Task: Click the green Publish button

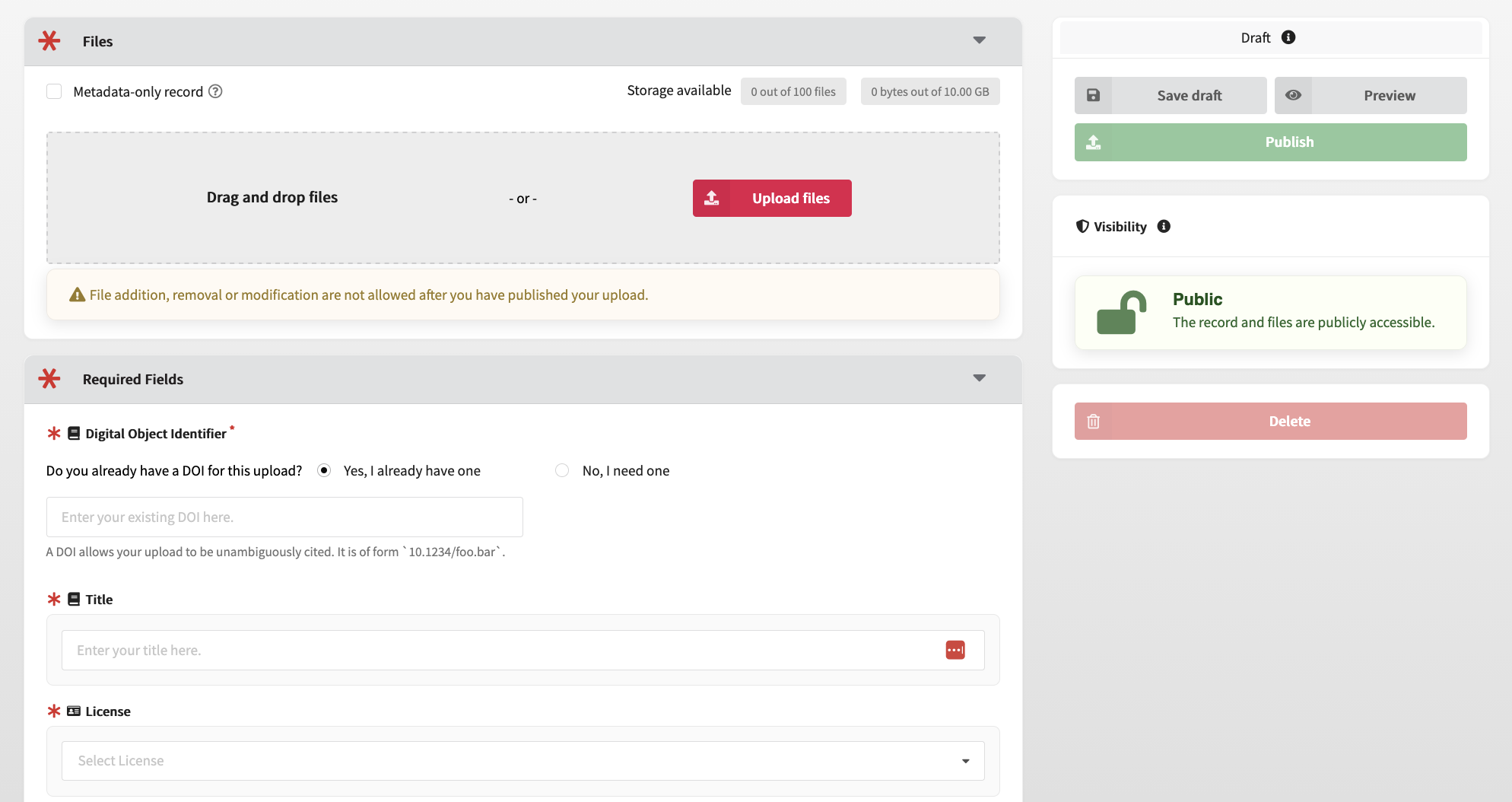Action: coord(1271,142)
